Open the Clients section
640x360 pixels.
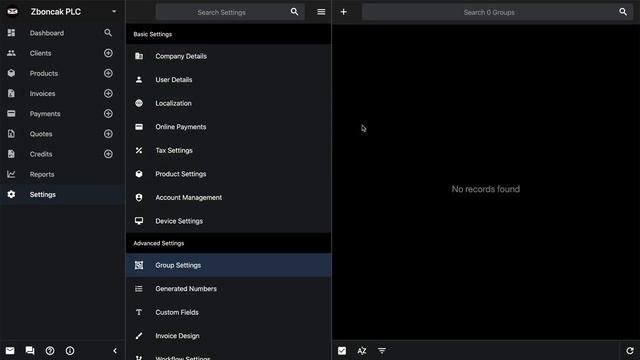pos(40,53)
